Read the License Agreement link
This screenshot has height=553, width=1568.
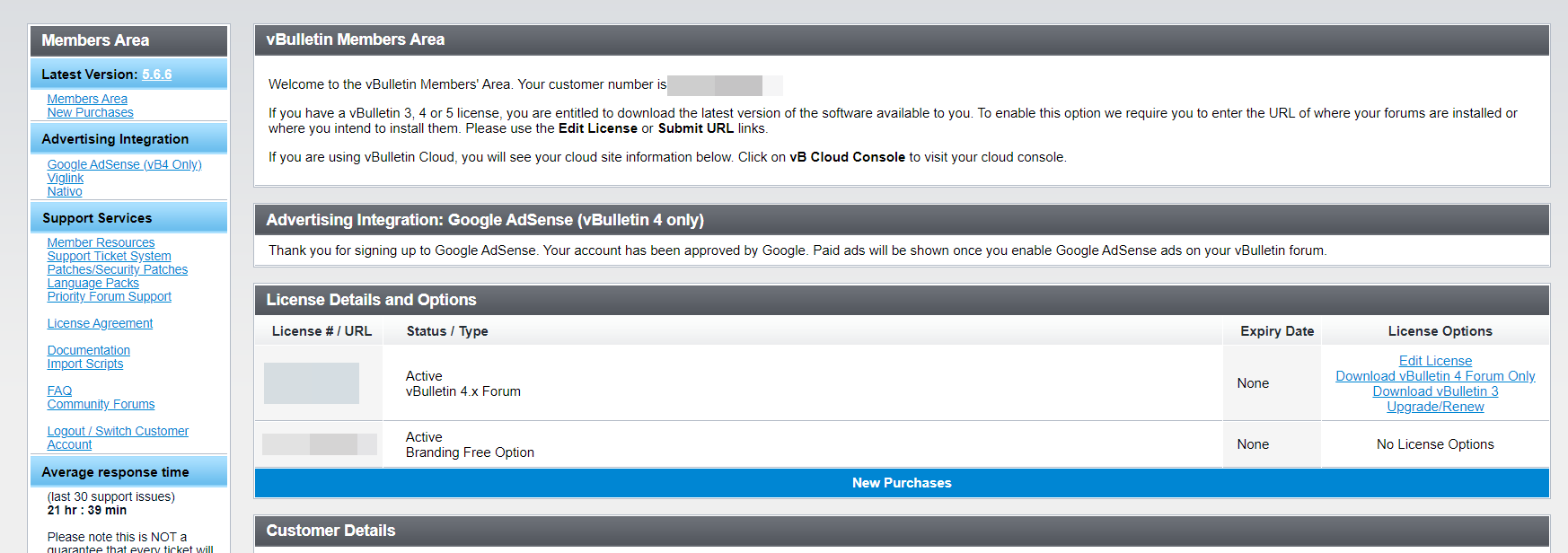pyautogui.click(x=100, y=323)
